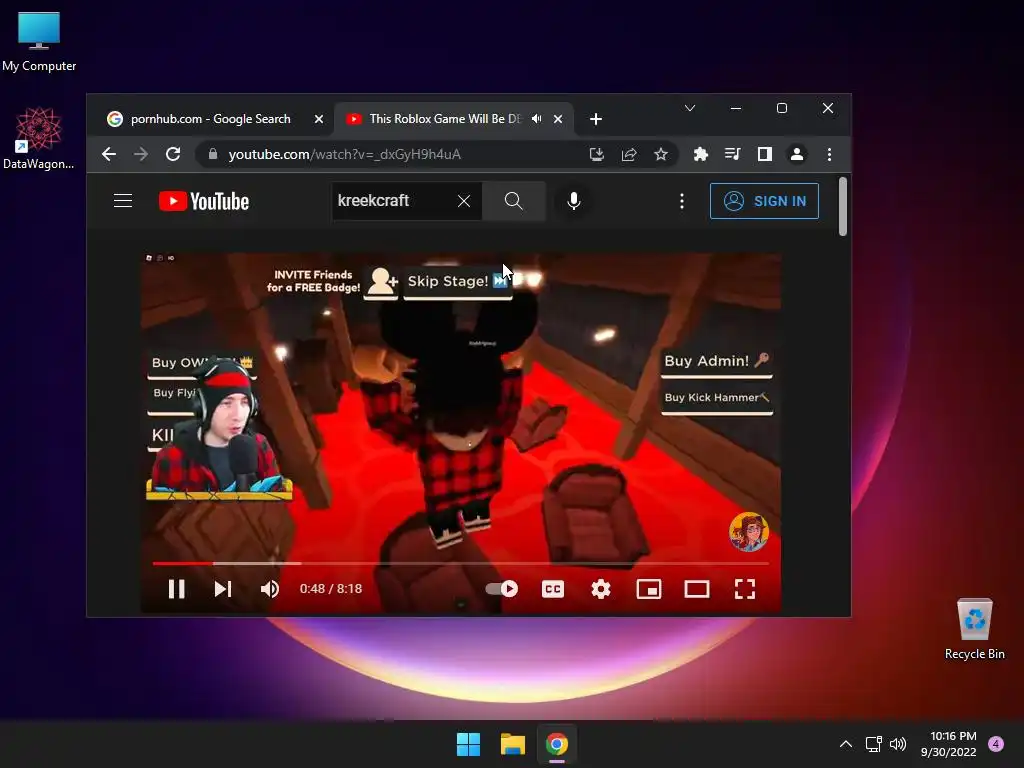Open Chrome profile avatar

[x=797, y=154]
